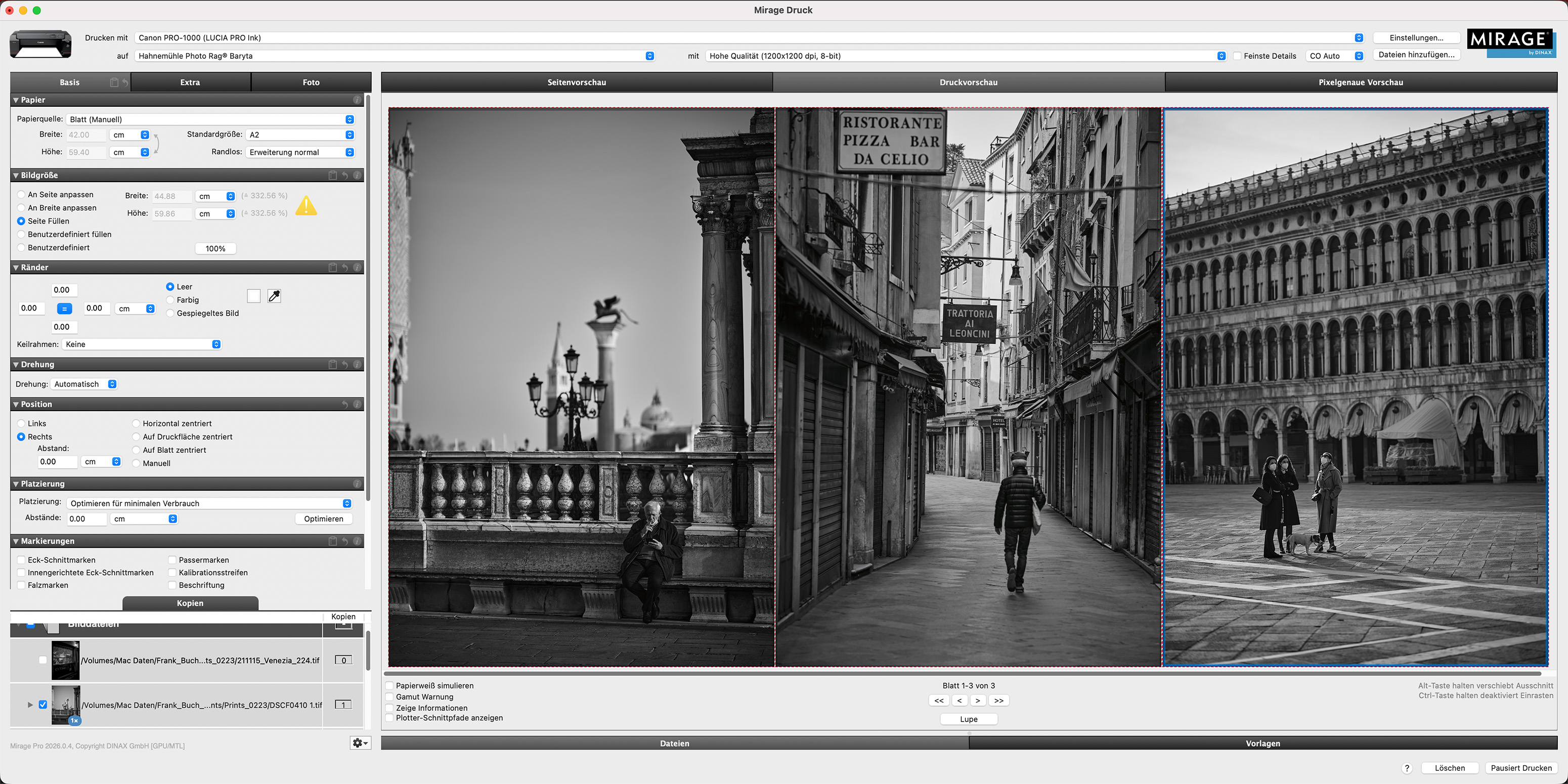Reset the Drehung section with undo icon
This screenshot has height=784, width=1568.
coord(344,365)
